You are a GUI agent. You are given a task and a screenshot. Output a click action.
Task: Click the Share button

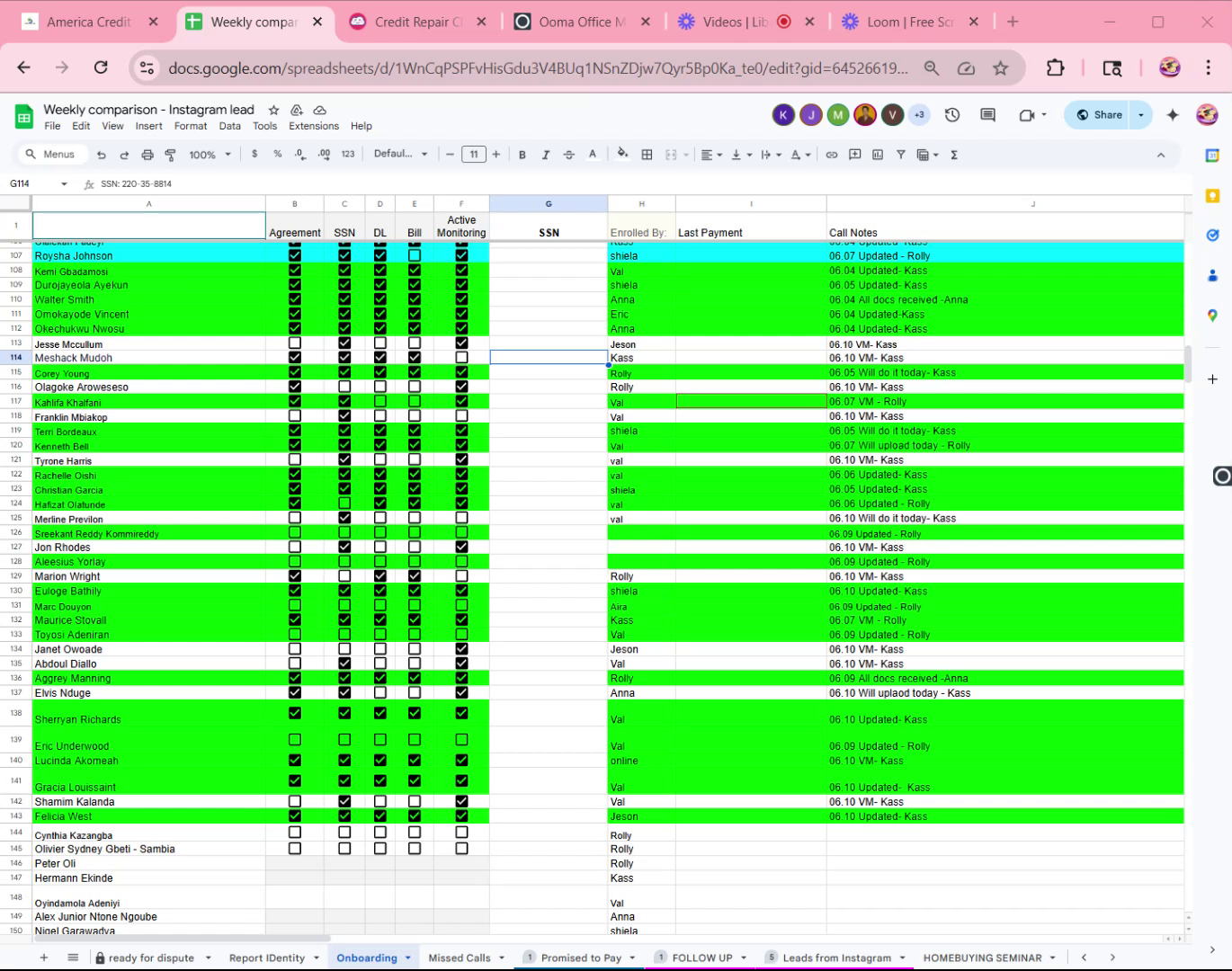[1099, 115]
